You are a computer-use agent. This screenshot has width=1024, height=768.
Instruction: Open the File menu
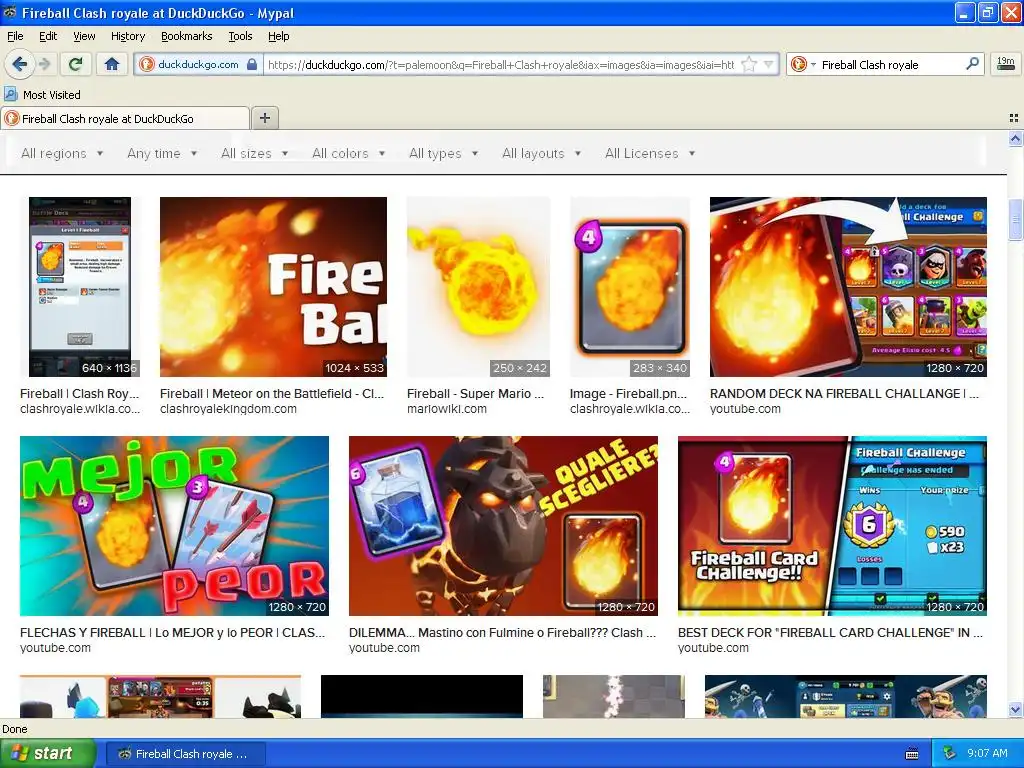pyautogui.click(x=15, y=36)
